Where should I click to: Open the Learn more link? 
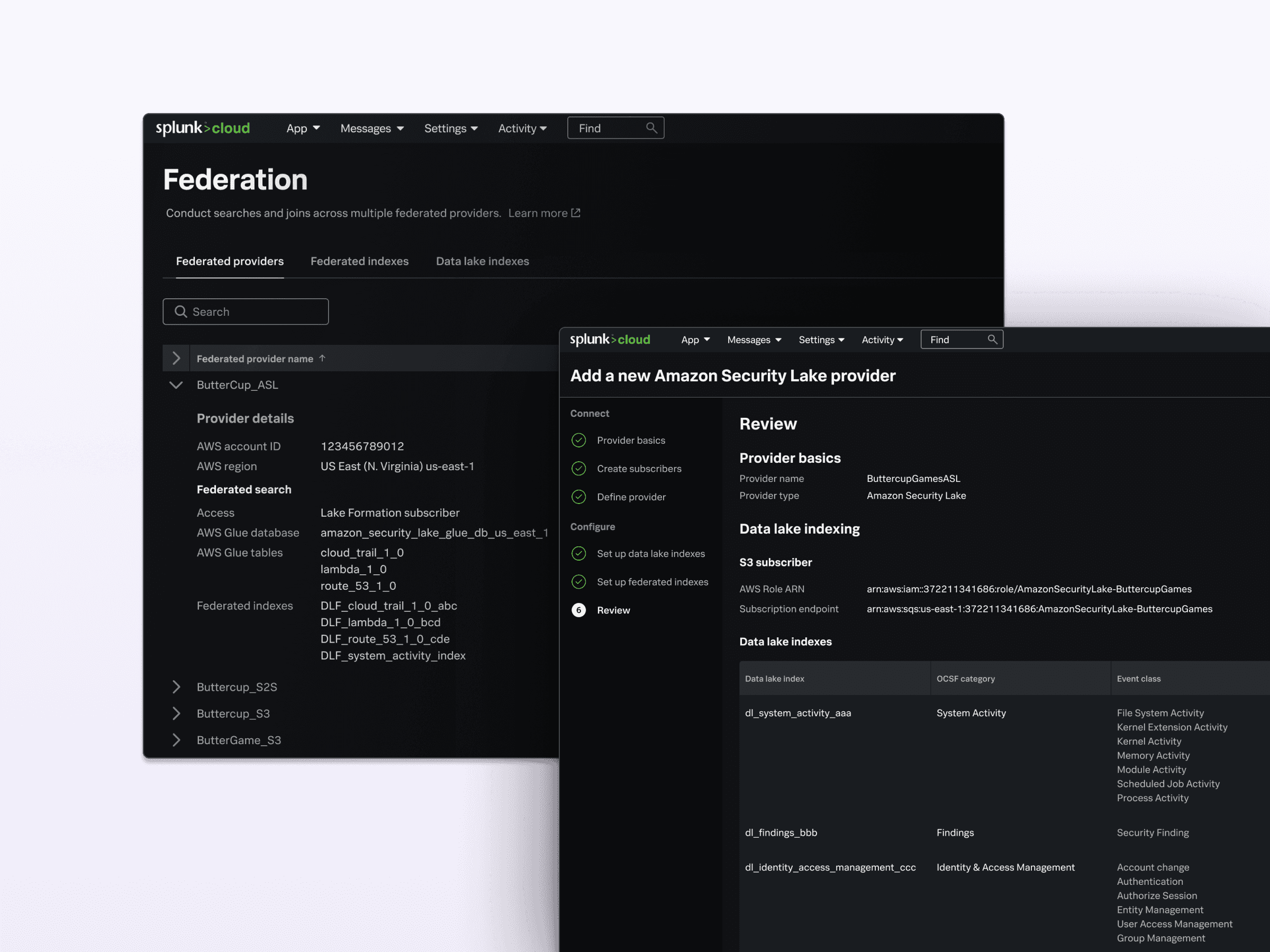pos(538,213)
